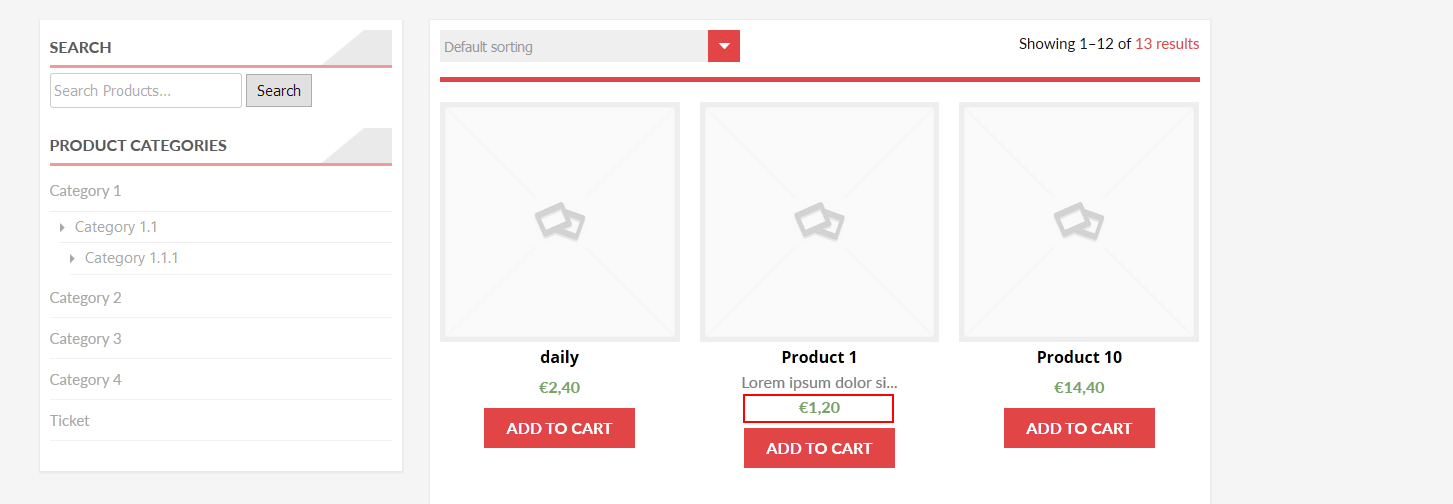Open Category 1 link
The image size is (1453, 504).
pos(86,190)
